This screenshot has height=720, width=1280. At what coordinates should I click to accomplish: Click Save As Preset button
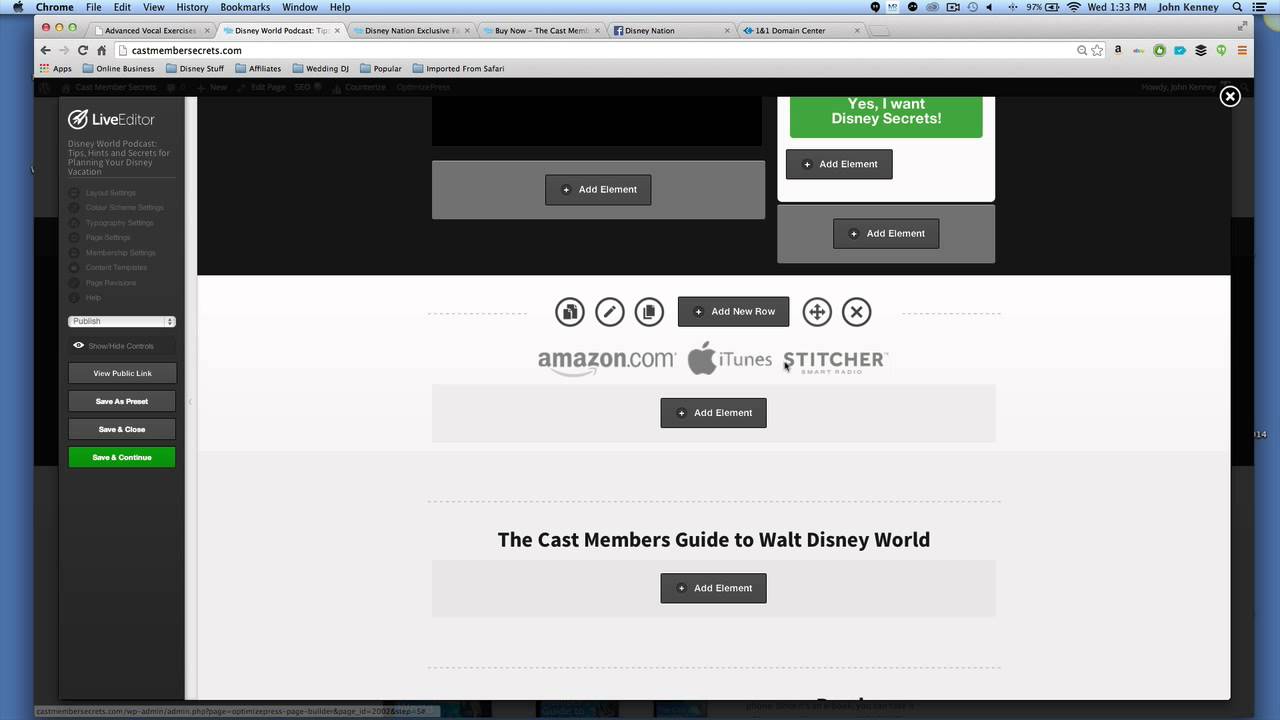click(x=122, y=401)
